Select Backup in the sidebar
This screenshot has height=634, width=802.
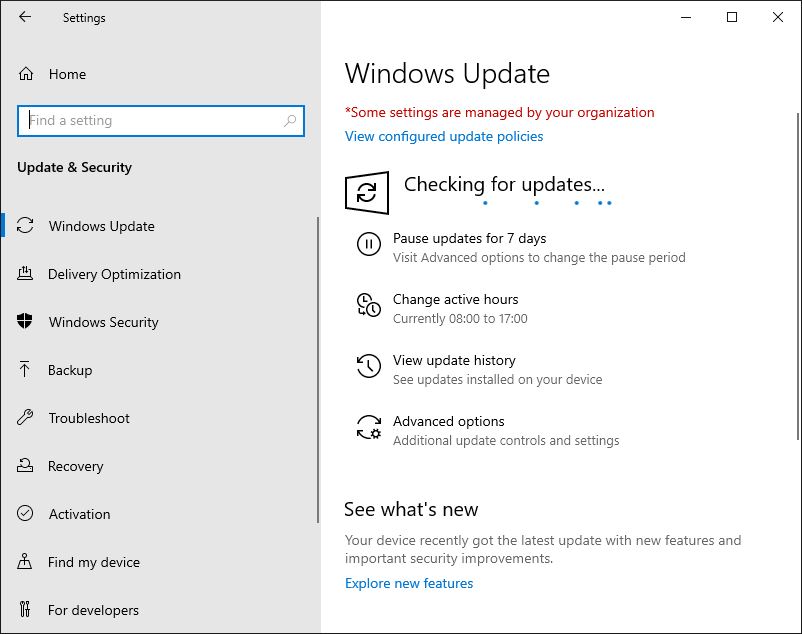pos(70,370)
